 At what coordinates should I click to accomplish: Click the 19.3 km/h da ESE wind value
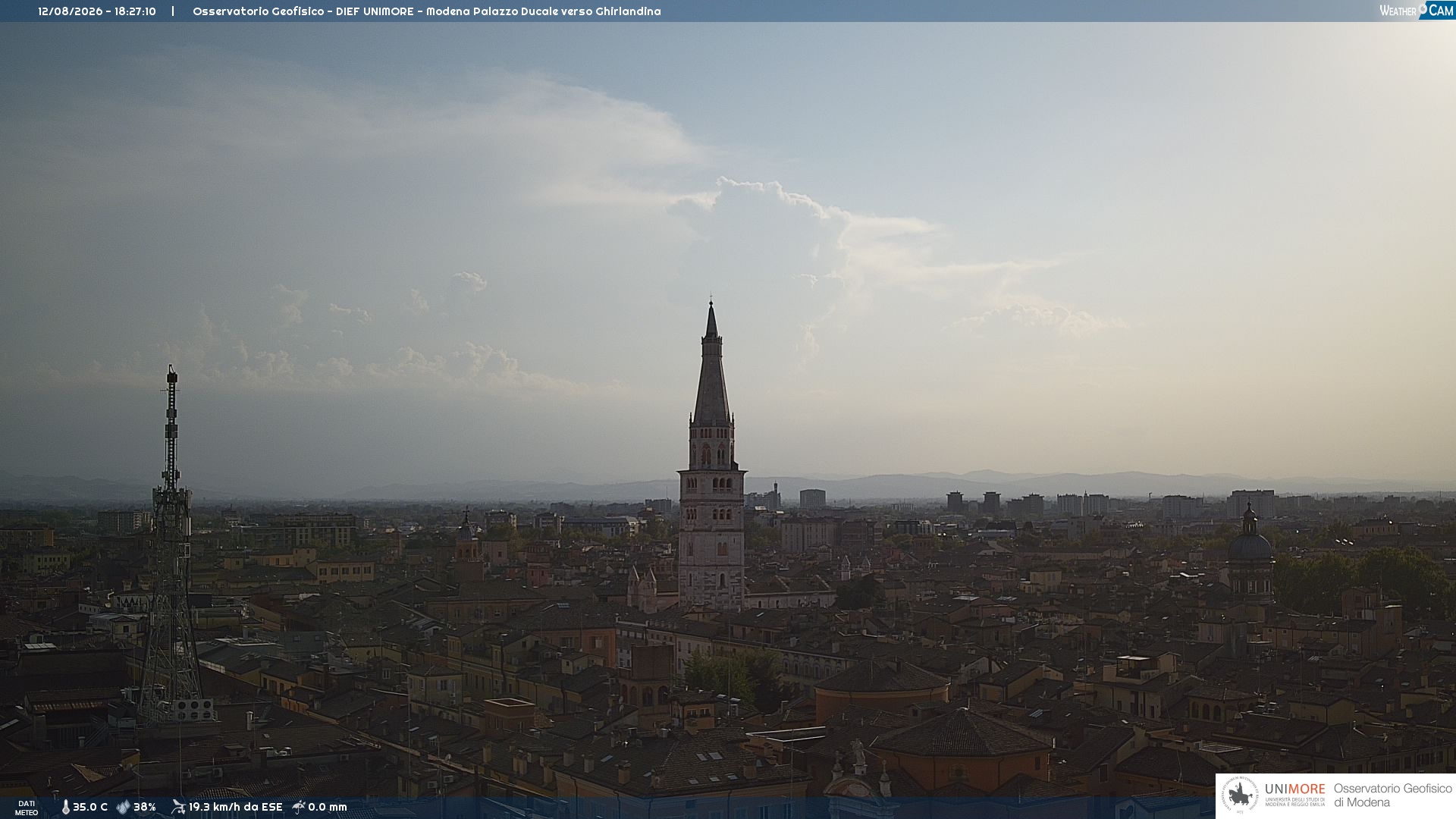point(236,808)
